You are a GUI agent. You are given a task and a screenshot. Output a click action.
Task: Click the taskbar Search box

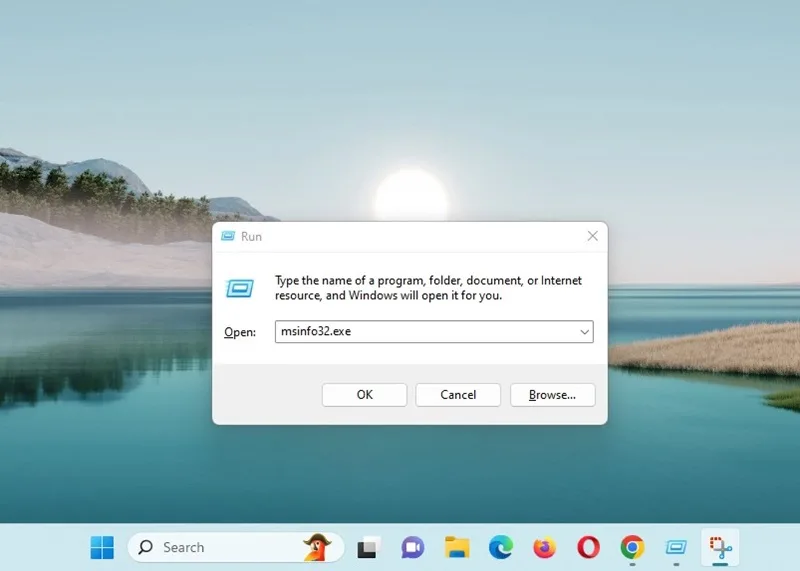236,547
